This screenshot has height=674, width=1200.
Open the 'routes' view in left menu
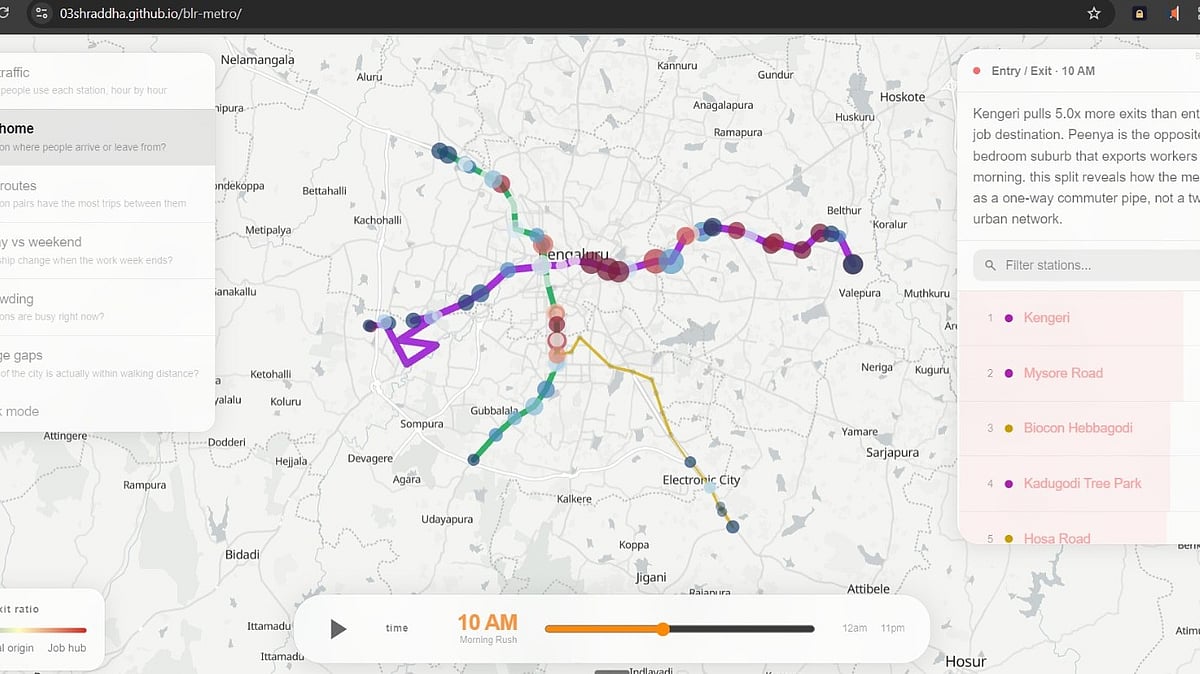(x=107, y=194)
